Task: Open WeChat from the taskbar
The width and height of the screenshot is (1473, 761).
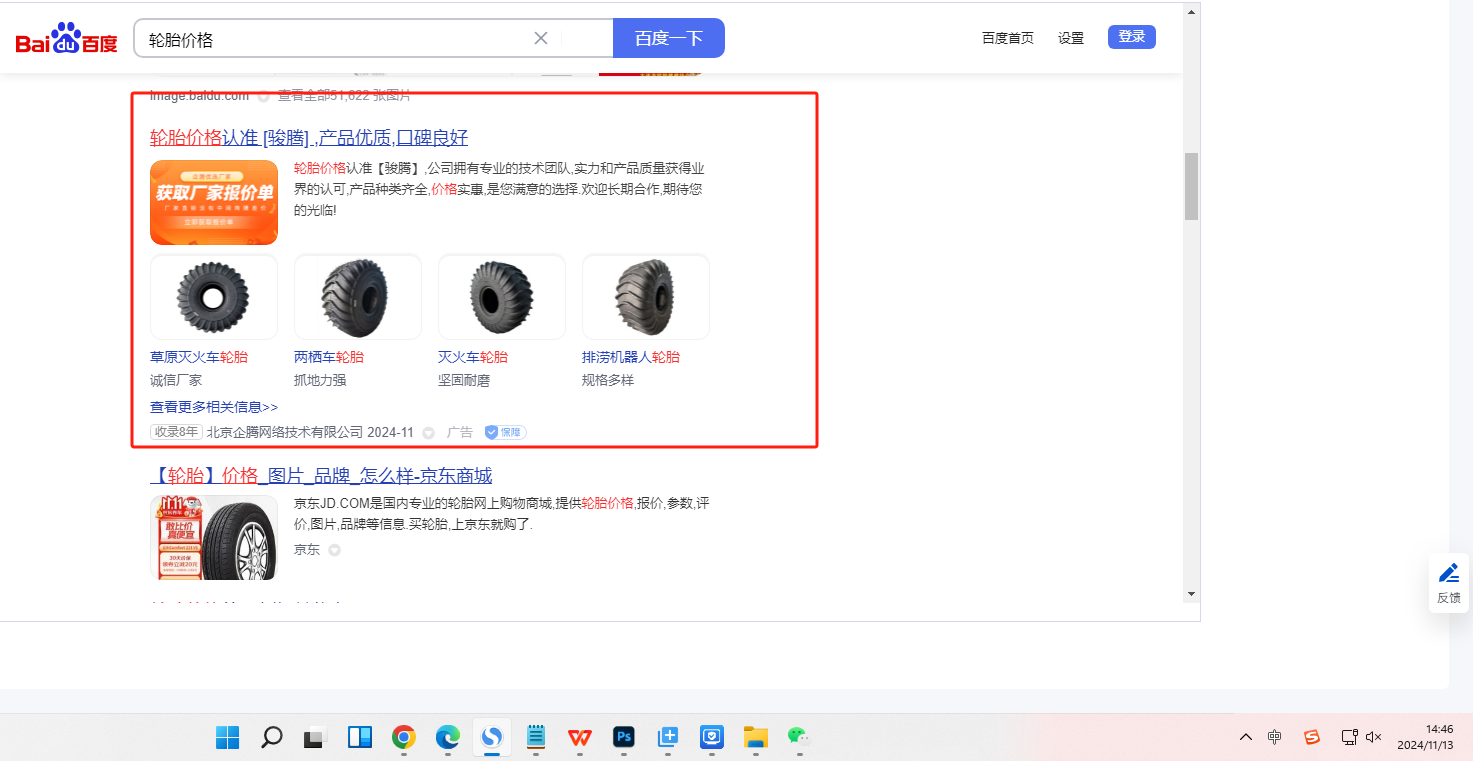Action: pos(797,737)
